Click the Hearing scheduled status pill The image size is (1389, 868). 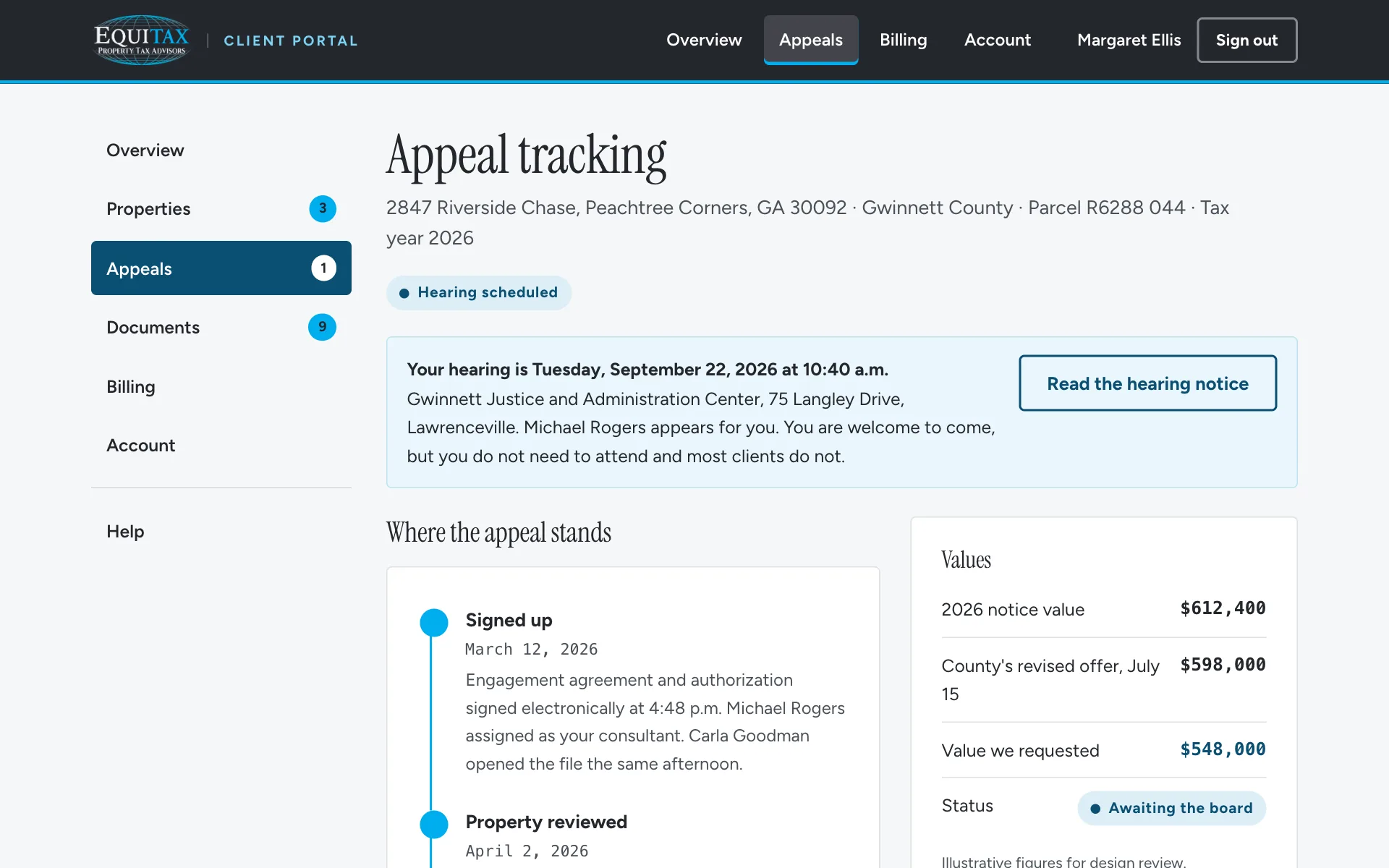coord(479,292)
